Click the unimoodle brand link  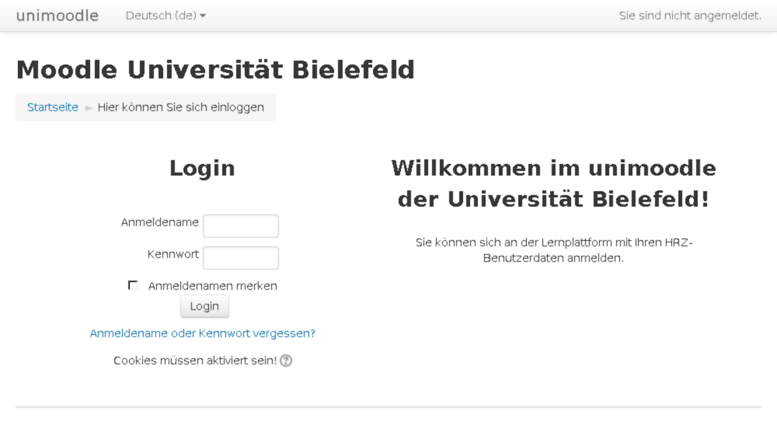pos(57,16)
